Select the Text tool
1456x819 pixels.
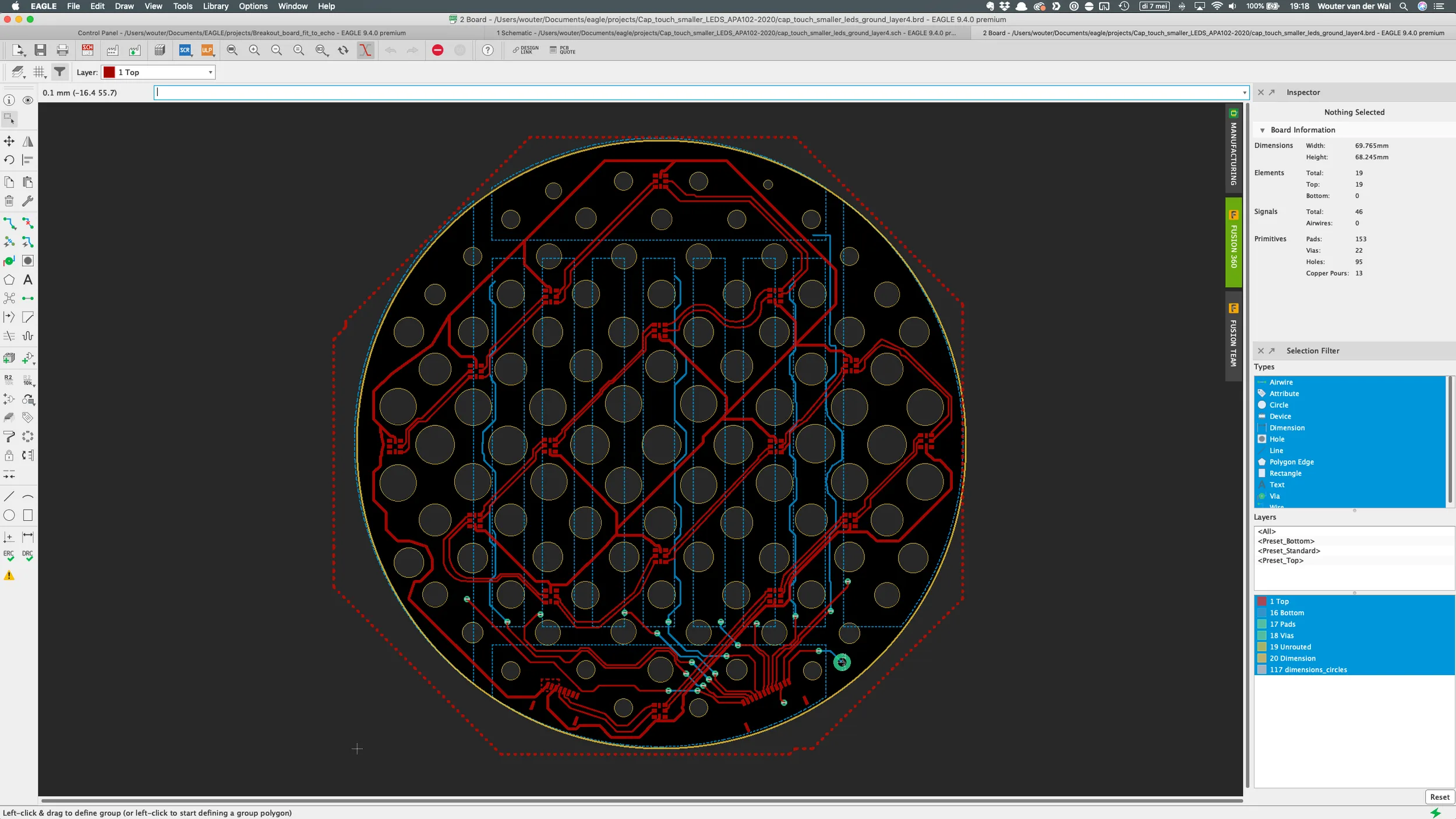coord(27,280)
